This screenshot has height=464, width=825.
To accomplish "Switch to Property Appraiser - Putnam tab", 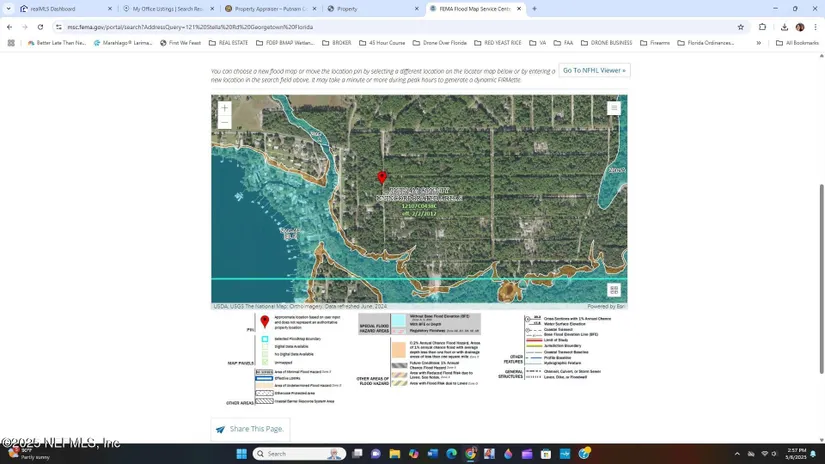I will tap(267, 9).
